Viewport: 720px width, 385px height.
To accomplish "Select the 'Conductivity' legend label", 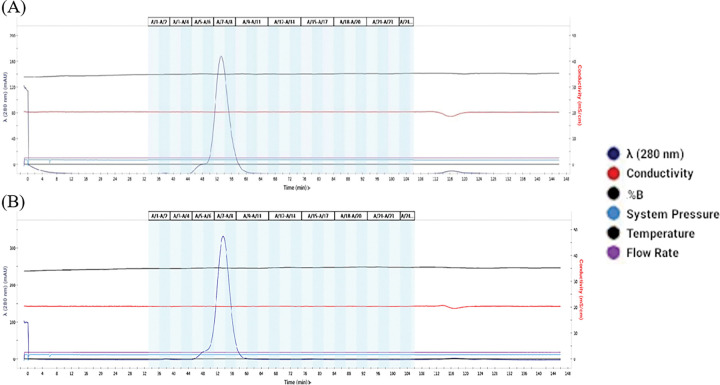I will (660, 173).
